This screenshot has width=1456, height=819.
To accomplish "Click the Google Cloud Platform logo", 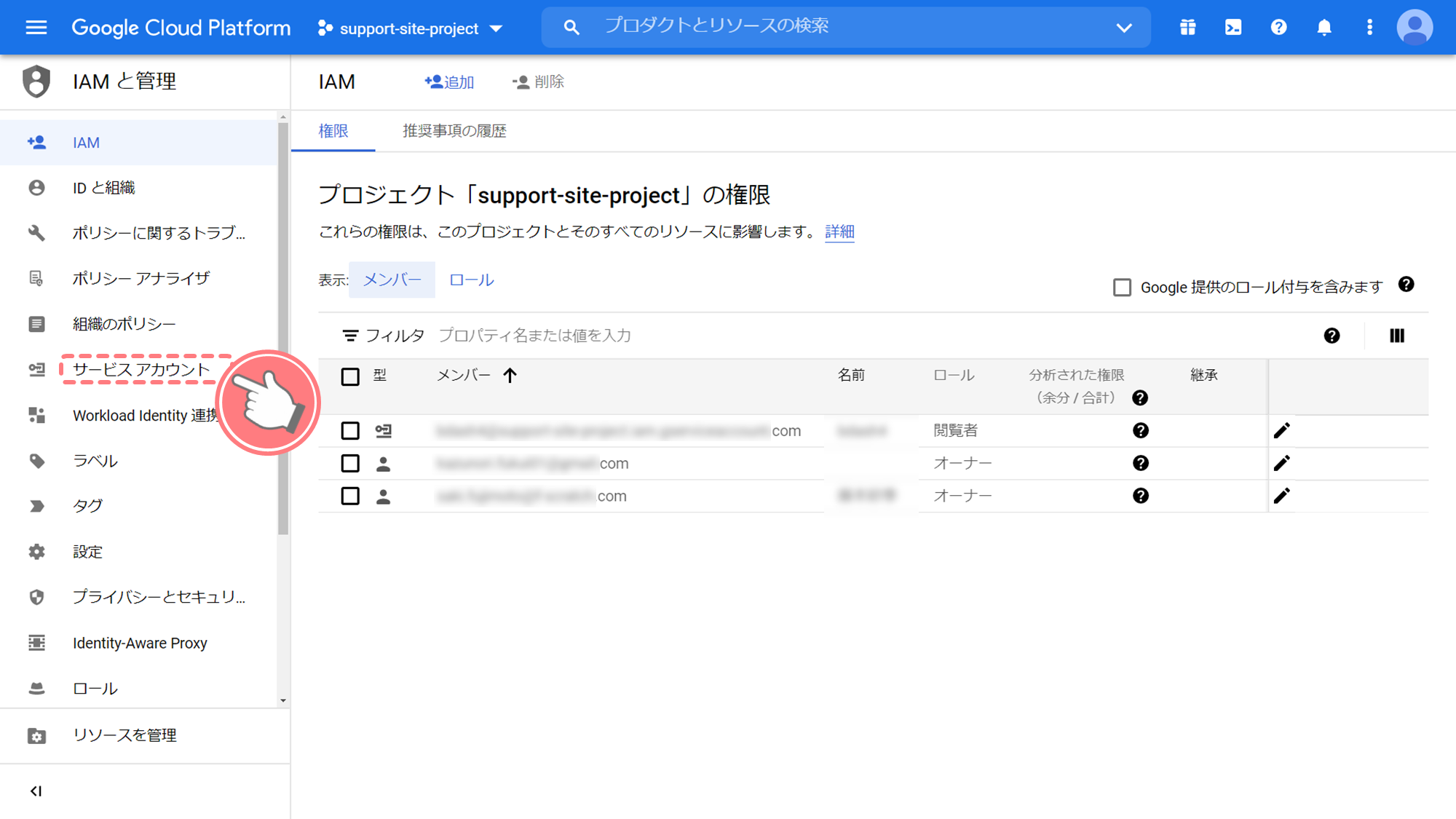I will point(181,28).
